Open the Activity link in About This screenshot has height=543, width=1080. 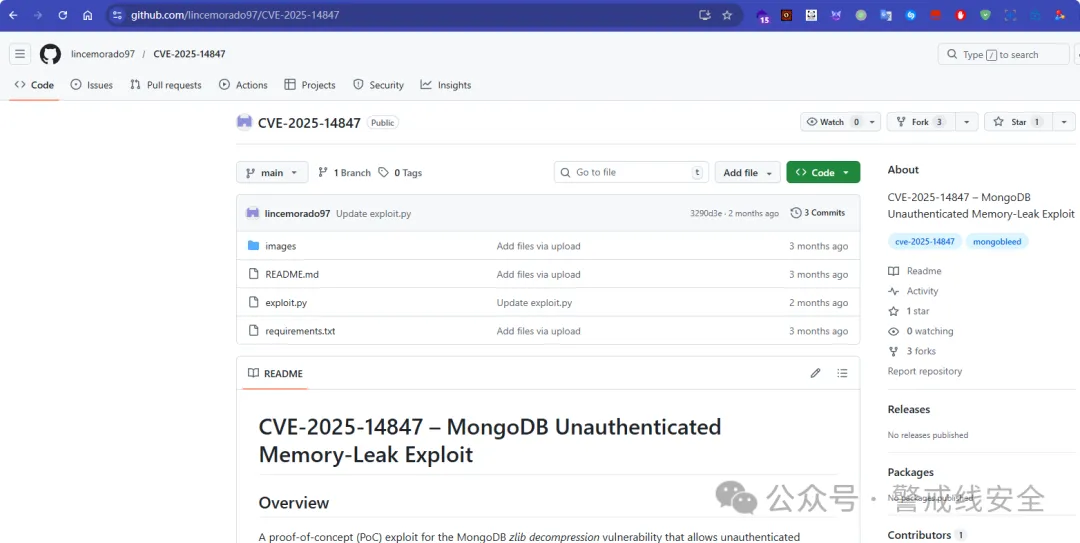pyautogui.click(x=913, y=291)
